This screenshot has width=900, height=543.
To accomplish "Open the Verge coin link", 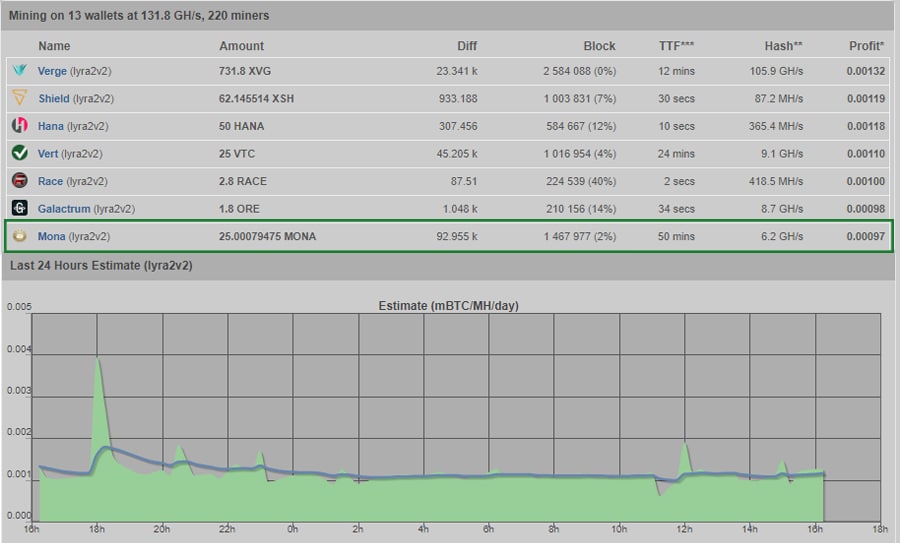I will (52, 71).
